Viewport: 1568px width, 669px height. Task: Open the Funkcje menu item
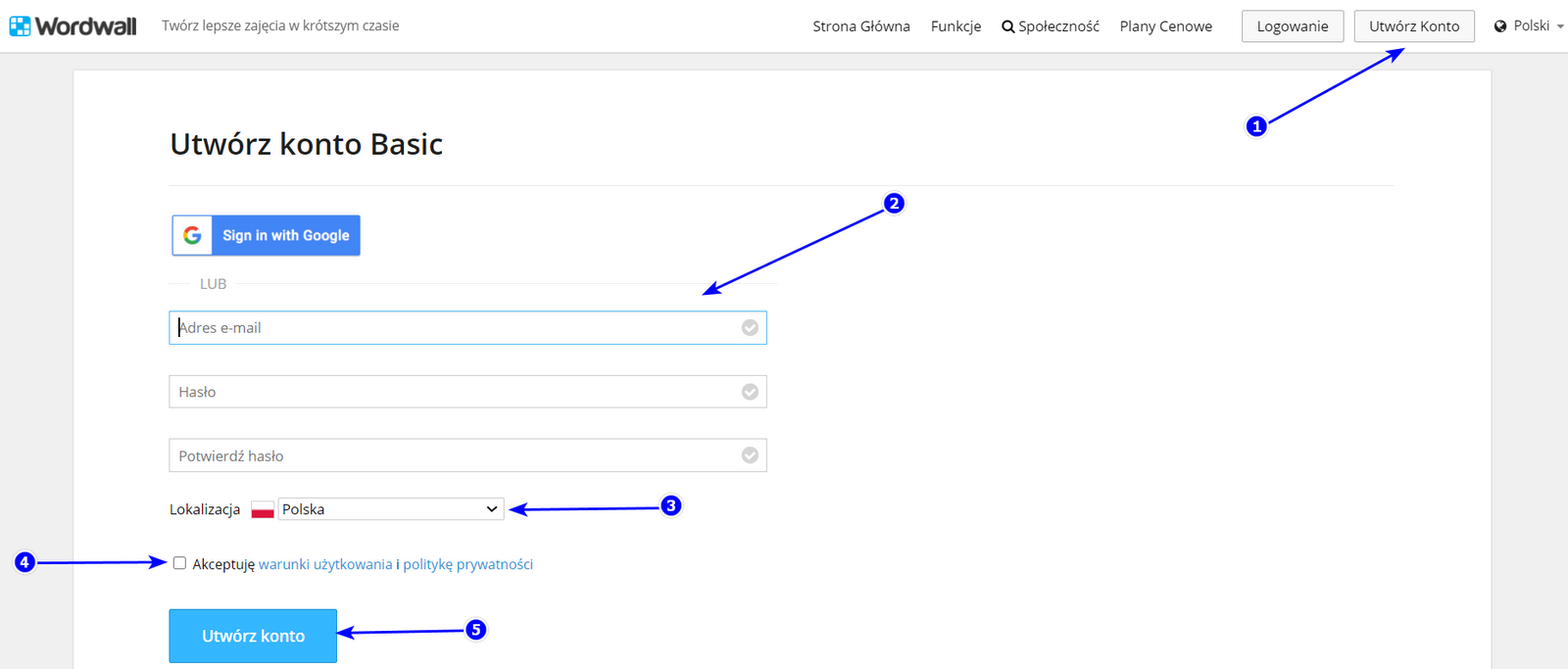(x=955, y=26)
